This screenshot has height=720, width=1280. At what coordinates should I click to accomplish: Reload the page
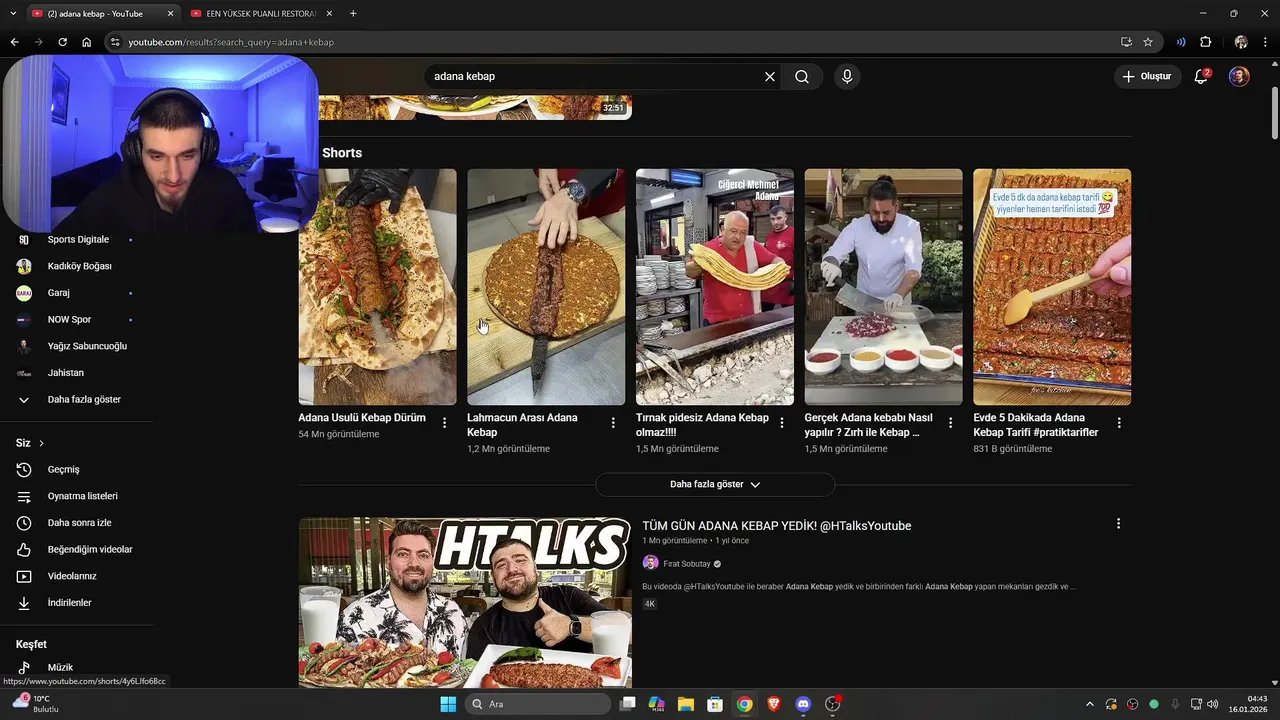coord(62,42)
